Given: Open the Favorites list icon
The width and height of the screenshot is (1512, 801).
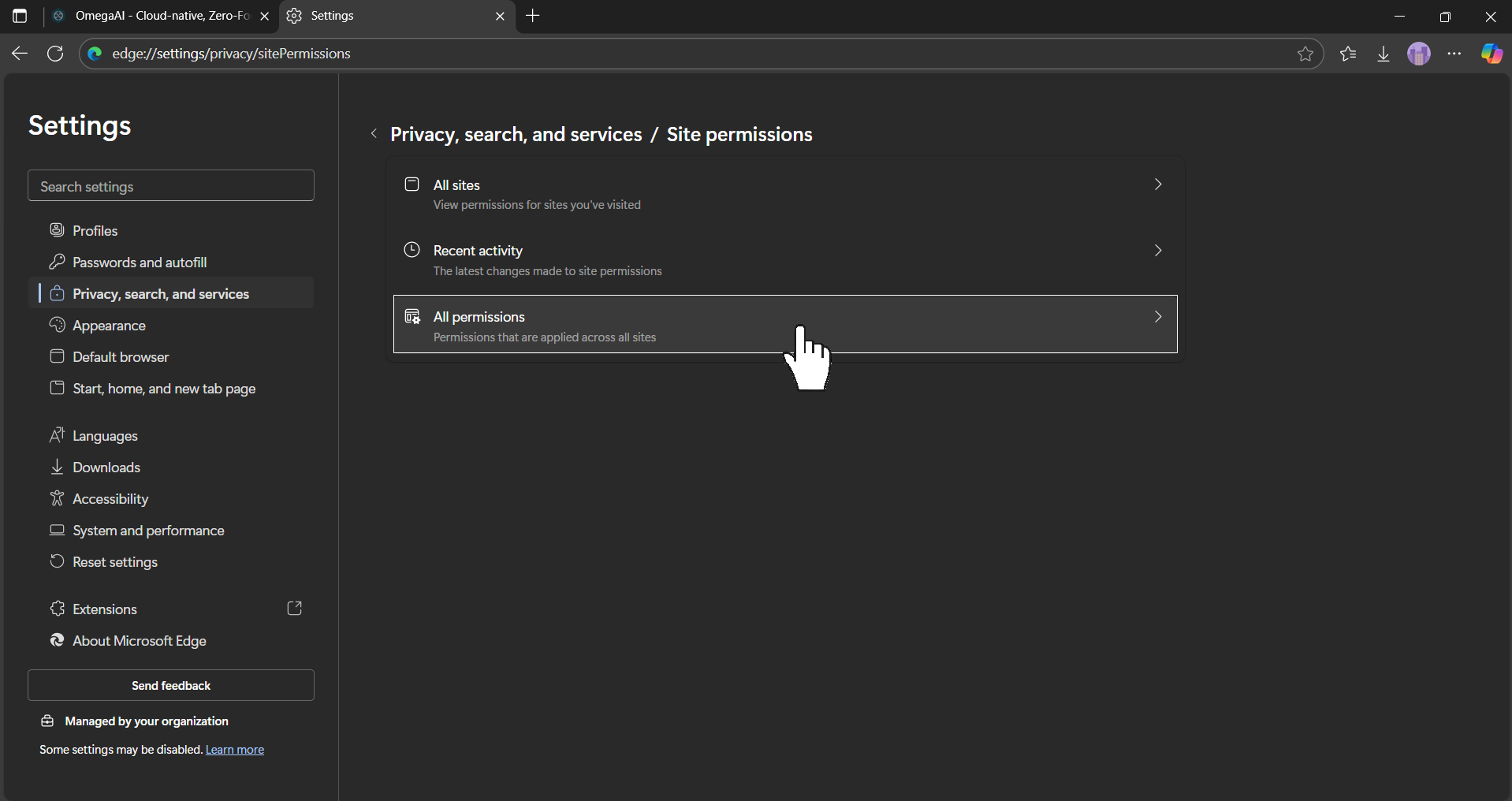Looking at the screenshot, I should coord(1348,54).
